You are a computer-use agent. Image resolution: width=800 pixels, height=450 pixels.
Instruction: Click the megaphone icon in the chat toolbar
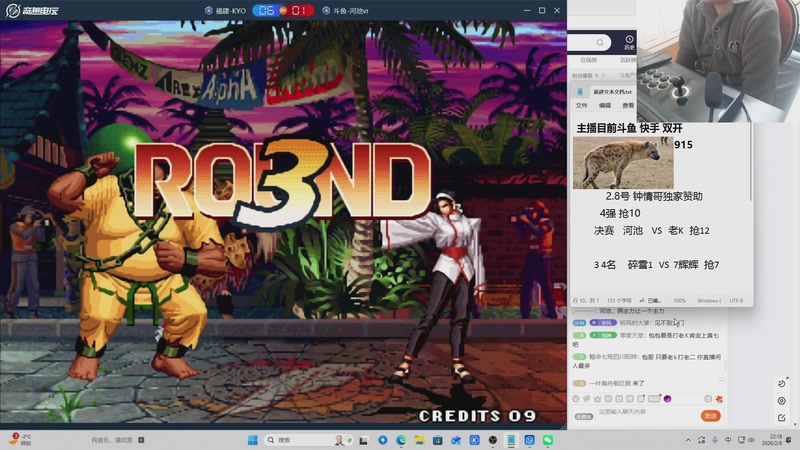(587, 398)
